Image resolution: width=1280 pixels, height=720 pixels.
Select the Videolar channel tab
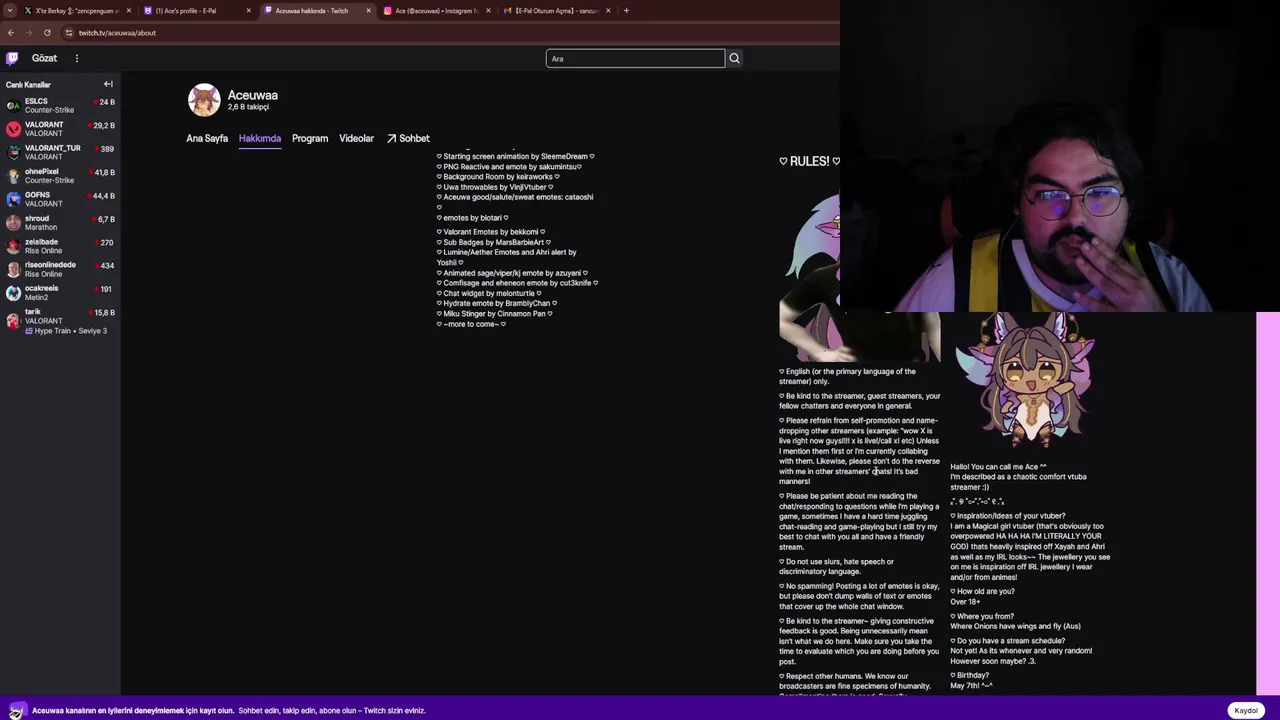(356, 138)
